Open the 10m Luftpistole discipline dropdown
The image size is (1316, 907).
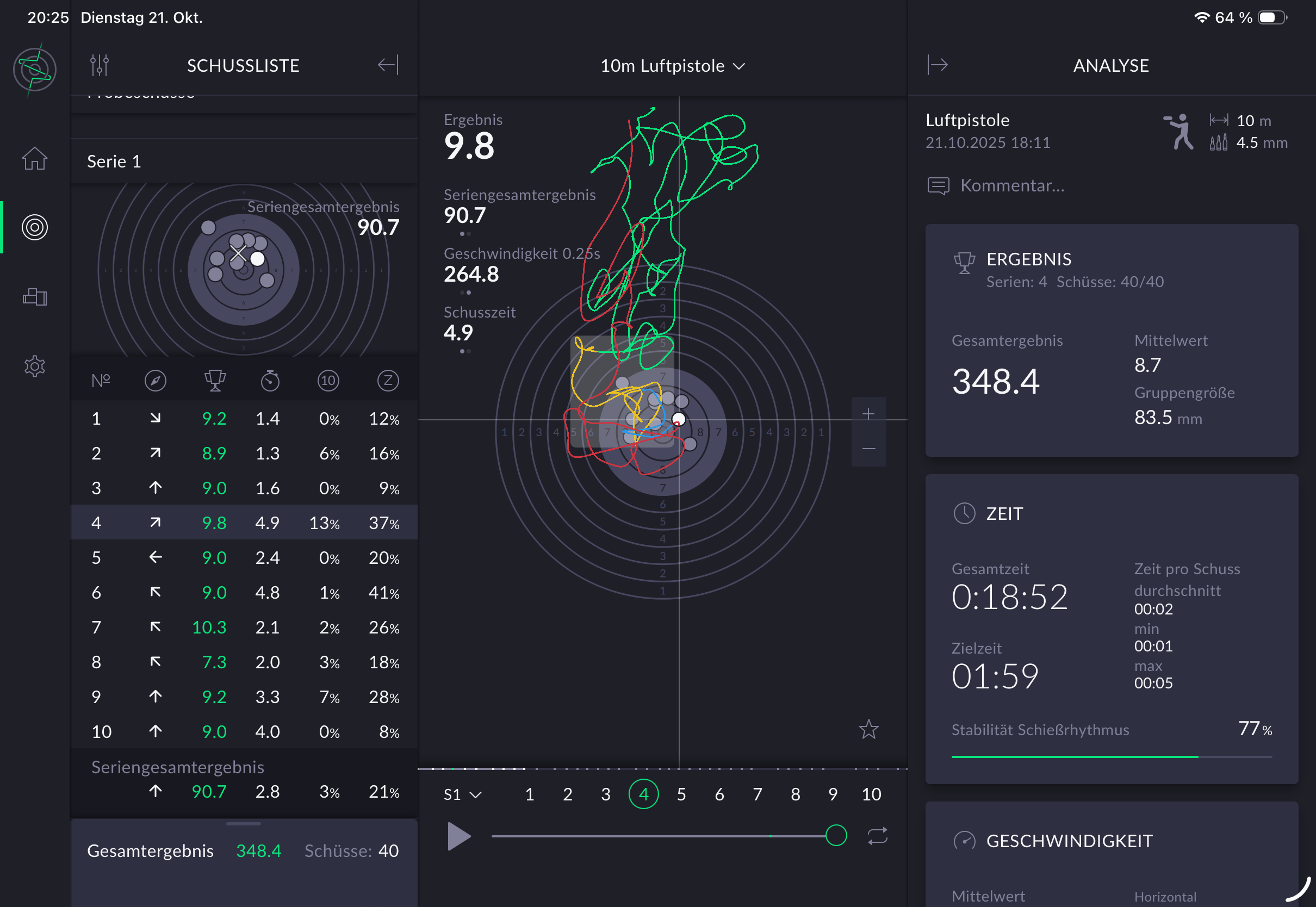pos(673,66)
